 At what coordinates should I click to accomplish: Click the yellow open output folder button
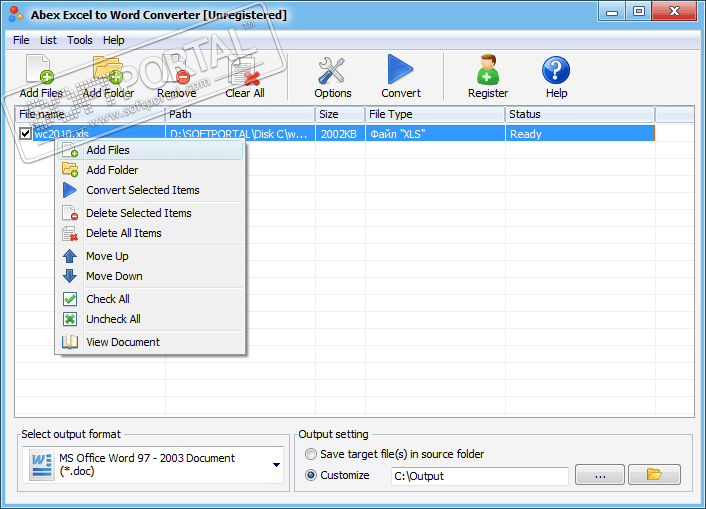point(654,474)
